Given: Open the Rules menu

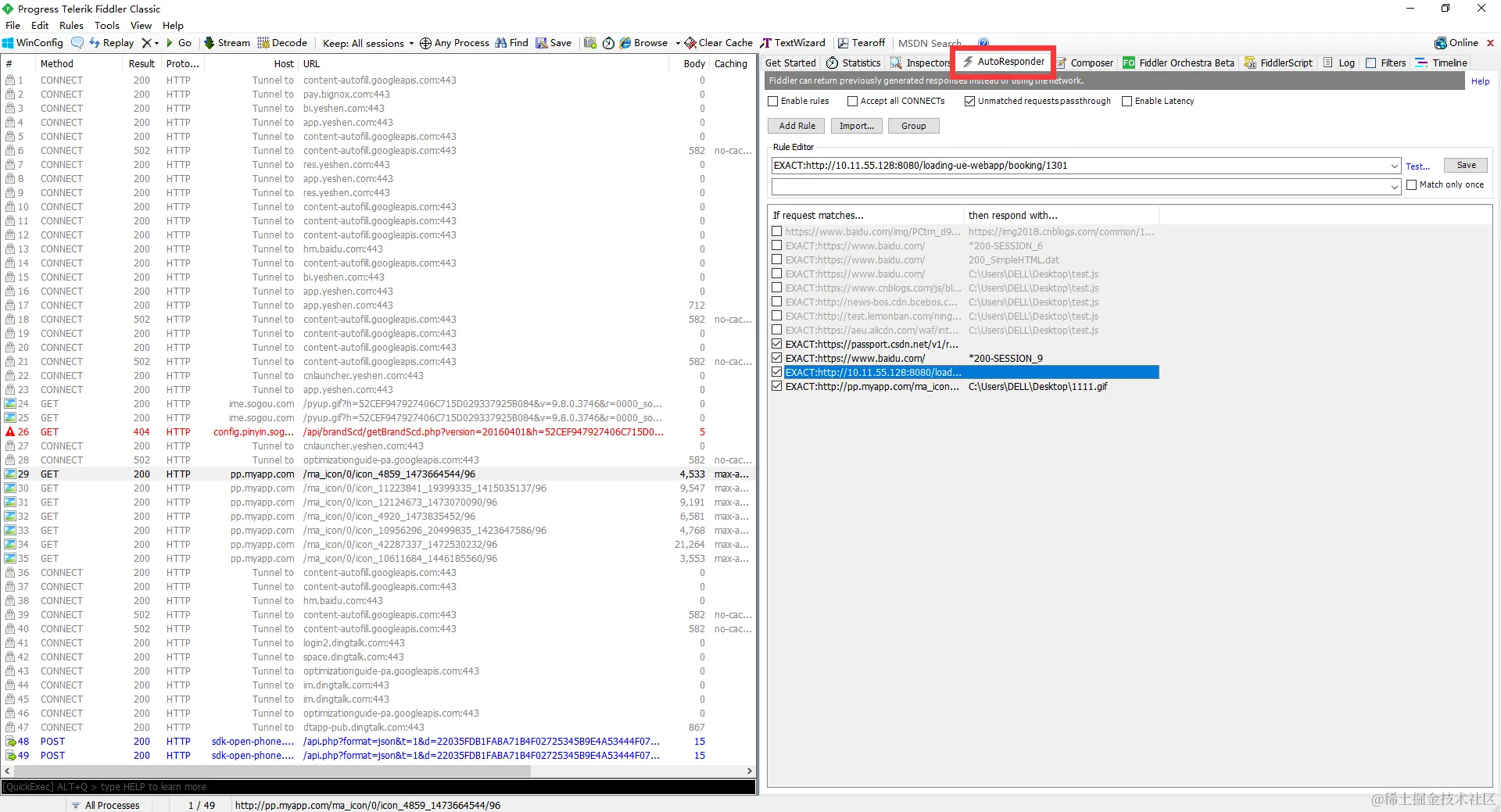Looking at the screenshot, I should 71,25.
